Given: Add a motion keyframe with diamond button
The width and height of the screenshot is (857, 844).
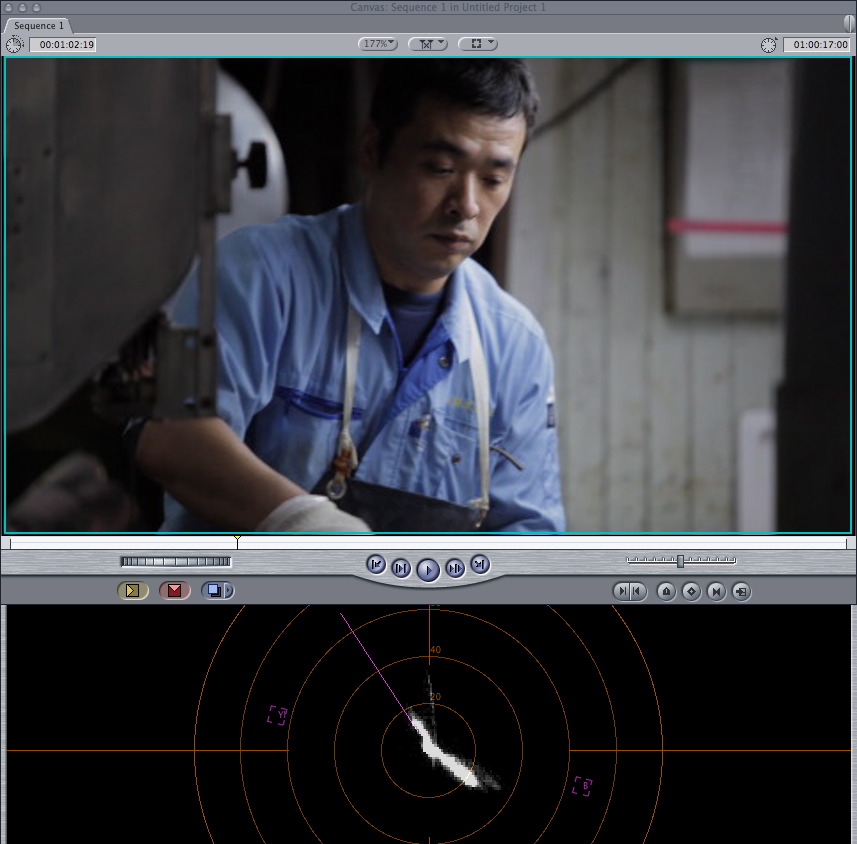Looking at the screenshot, I should [x=691, y=591].
